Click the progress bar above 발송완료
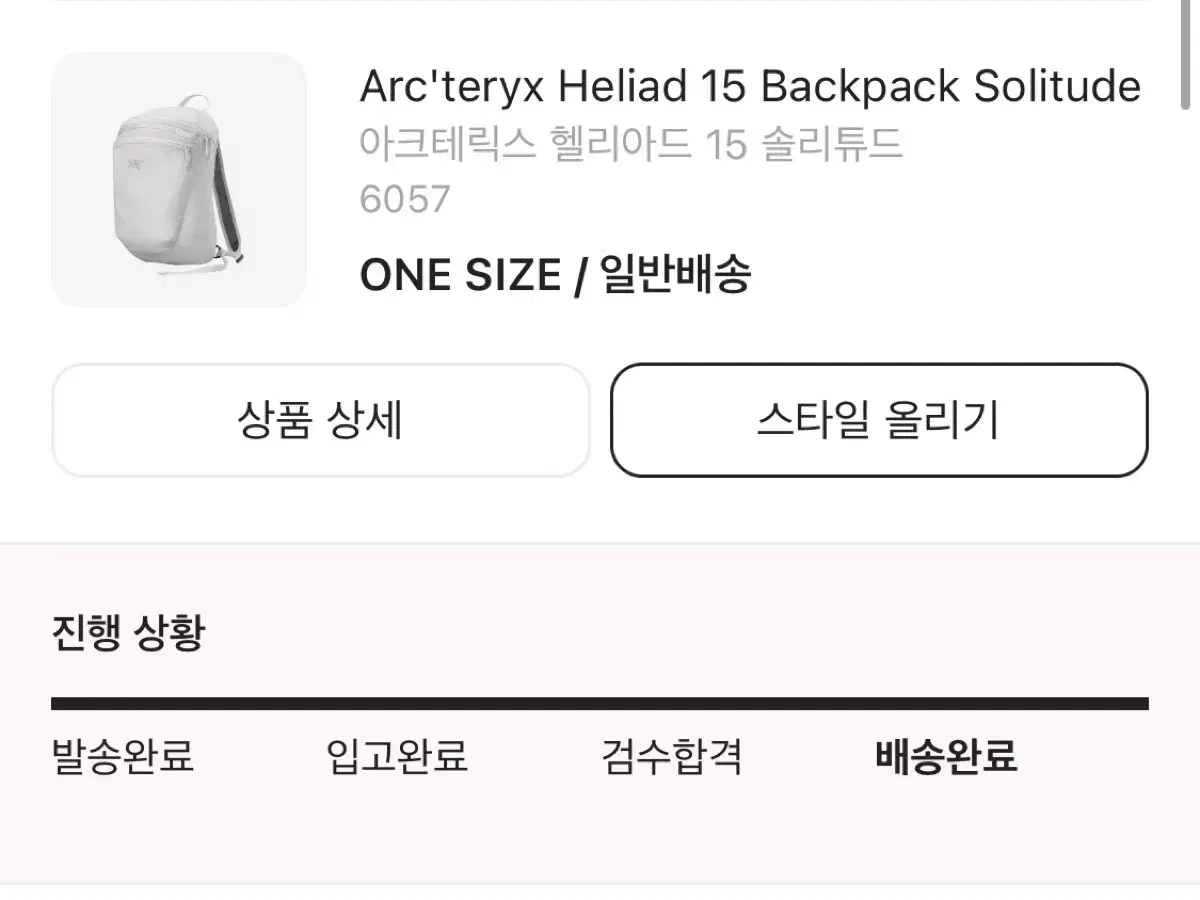 coord(188,704)
